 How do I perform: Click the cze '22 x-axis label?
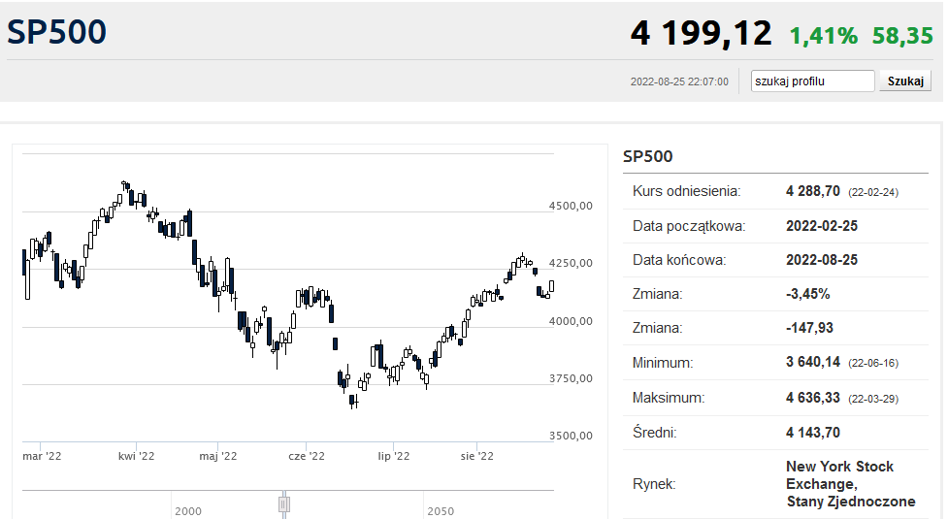307,456
